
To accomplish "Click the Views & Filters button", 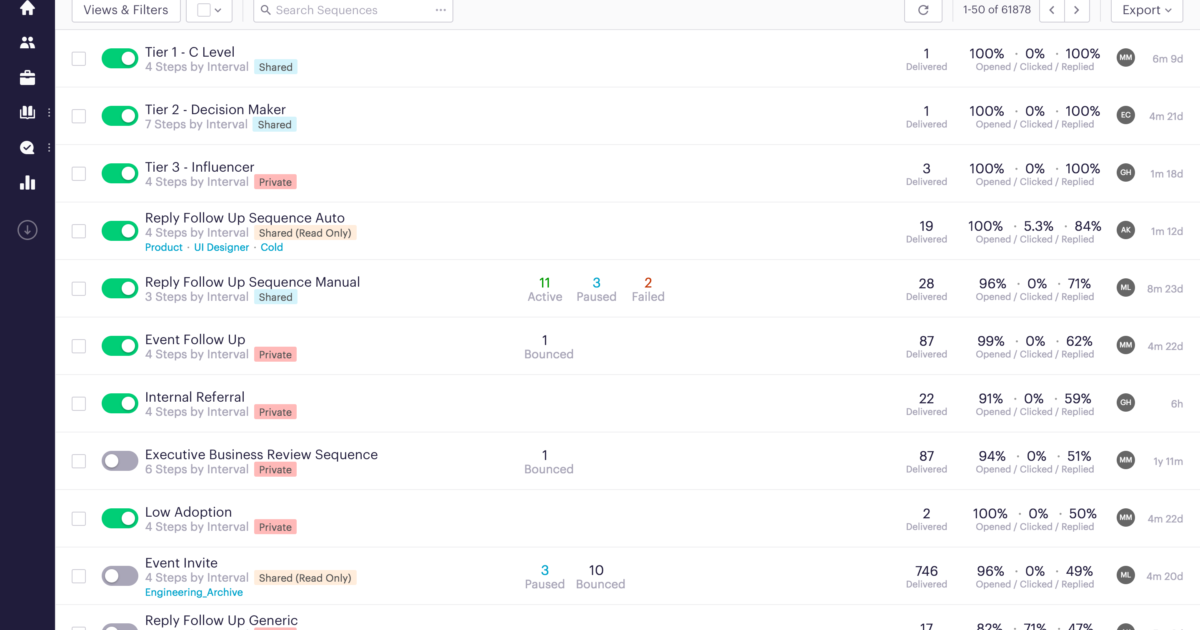I will (x=125, y=11).
